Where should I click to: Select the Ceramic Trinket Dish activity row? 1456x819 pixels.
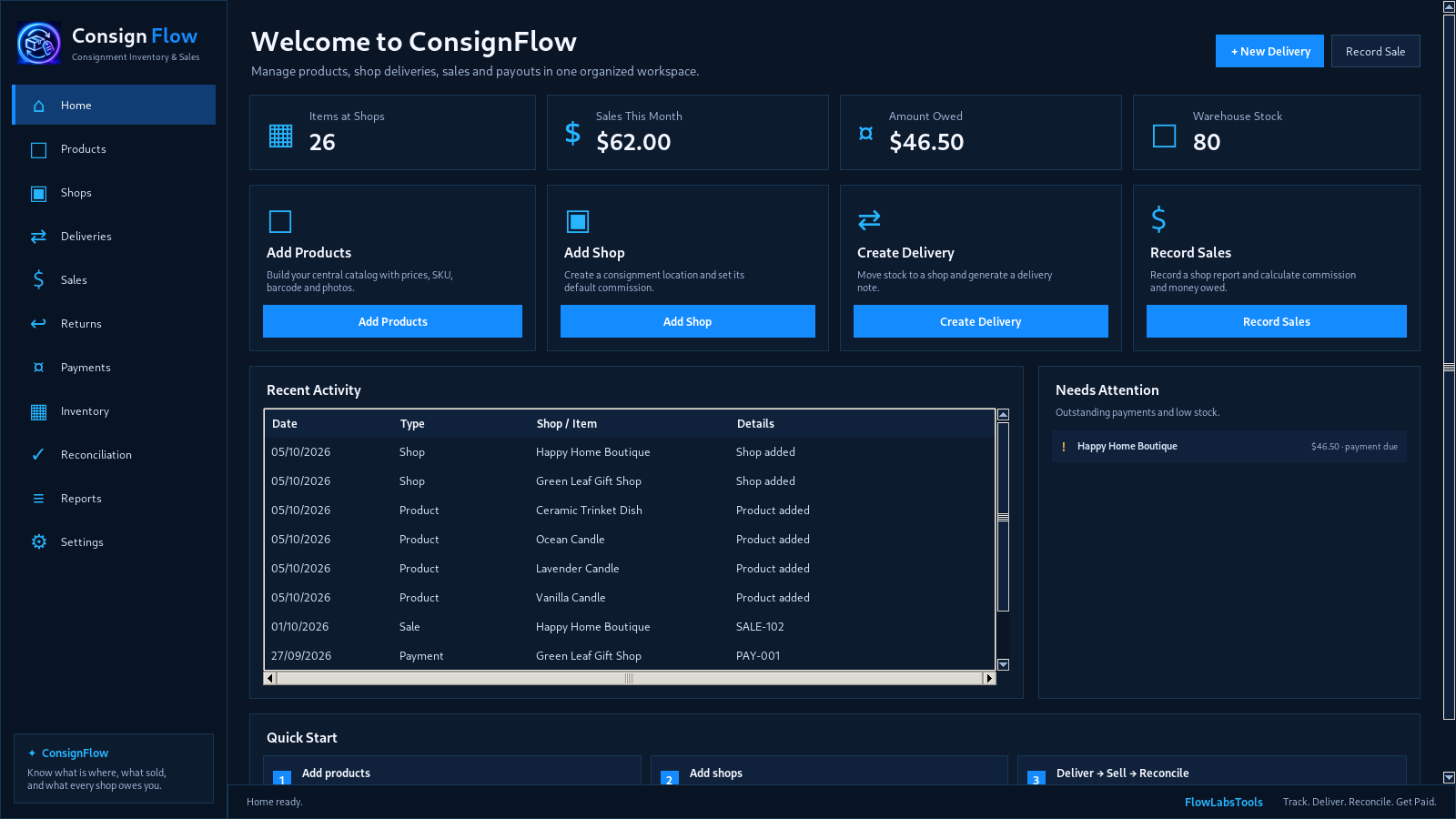point(630,511)
